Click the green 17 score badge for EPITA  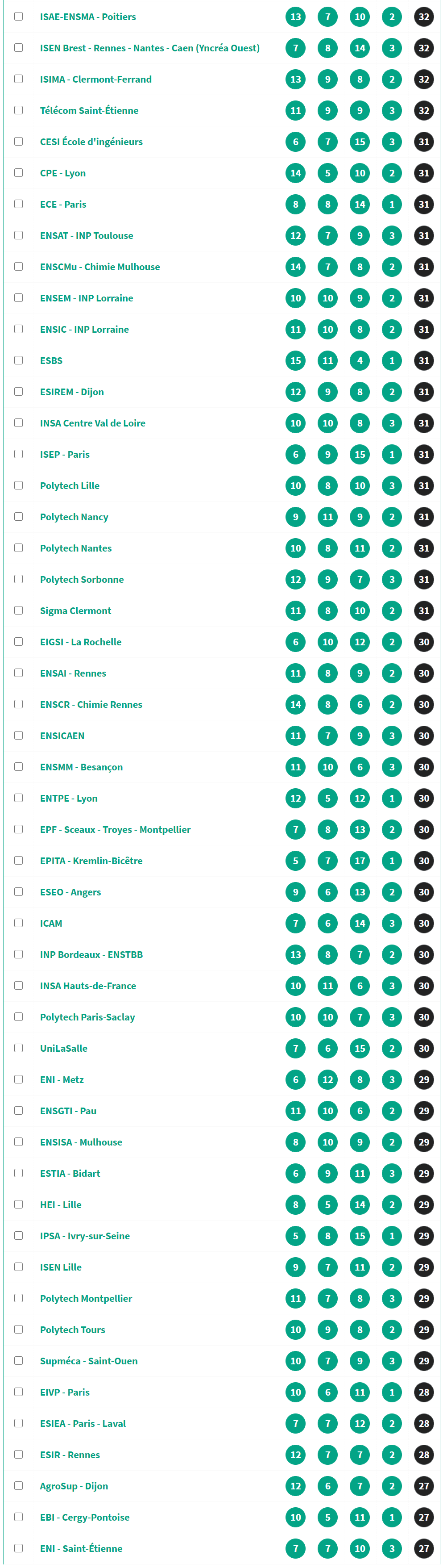(360, 861)
